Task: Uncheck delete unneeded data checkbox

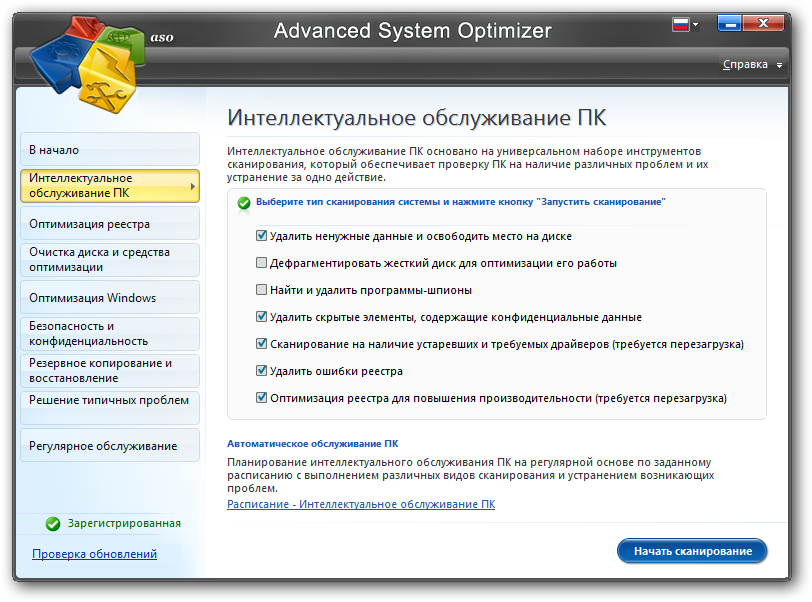Action: pyautogui.click(x=261, y=237)
